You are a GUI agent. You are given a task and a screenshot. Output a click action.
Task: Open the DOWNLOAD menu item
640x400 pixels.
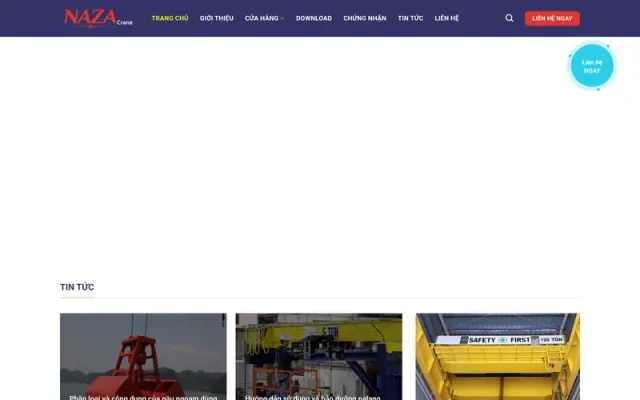[313, 18]
